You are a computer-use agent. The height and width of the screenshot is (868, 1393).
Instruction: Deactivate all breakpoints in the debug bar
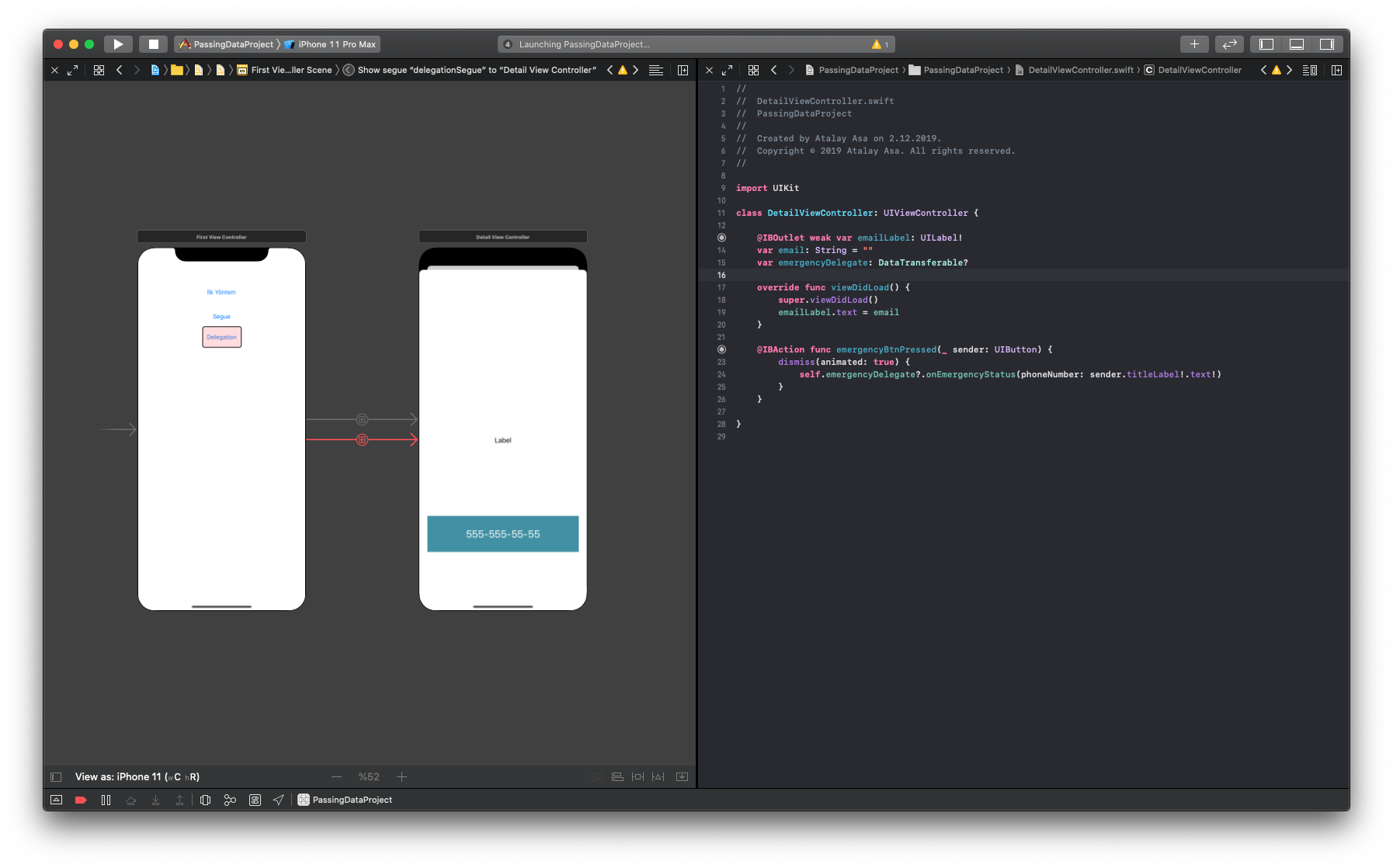(x=81, y=800)
